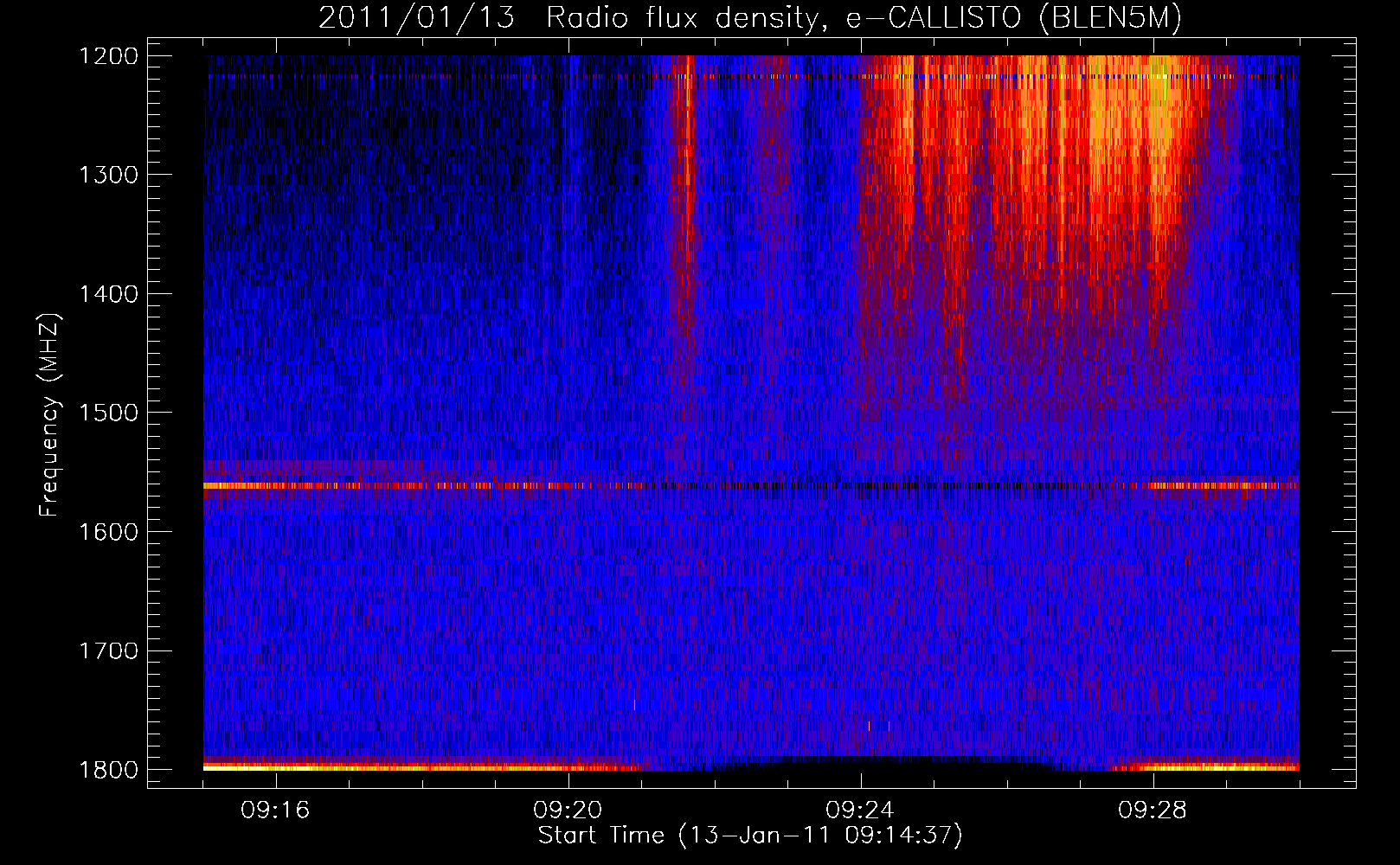Click the '09:24' time axis label
1400x865 pixels.
860,811
